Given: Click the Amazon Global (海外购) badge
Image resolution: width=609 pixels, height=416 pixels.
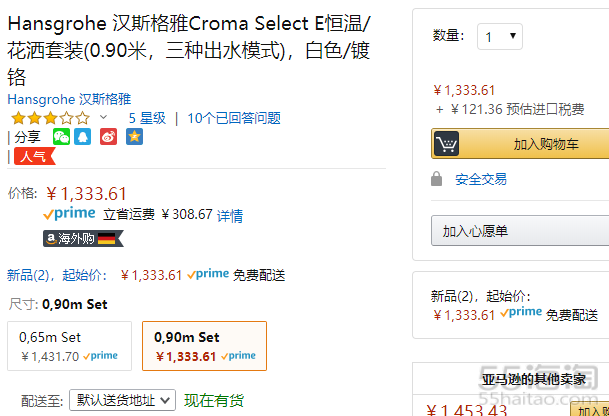Looking at the screenshot, I should point(83,238).
